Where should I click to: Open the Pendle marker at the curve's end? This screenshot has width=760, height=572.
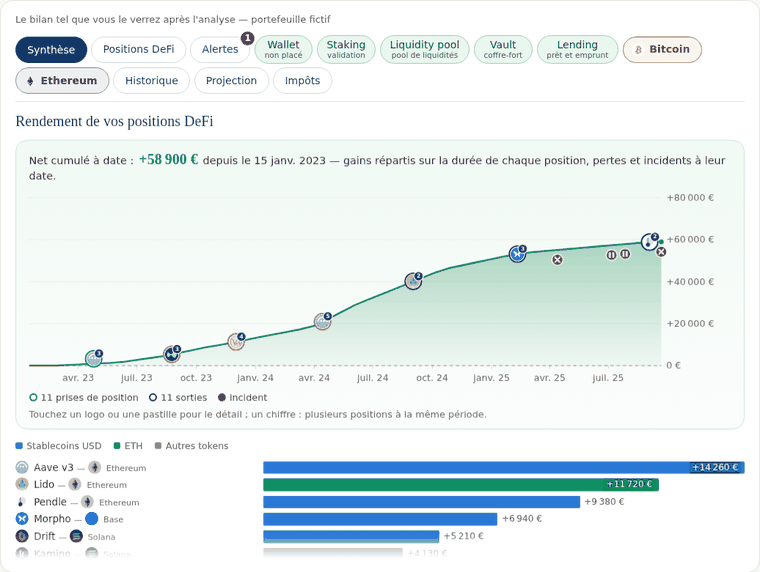point(649,241)
